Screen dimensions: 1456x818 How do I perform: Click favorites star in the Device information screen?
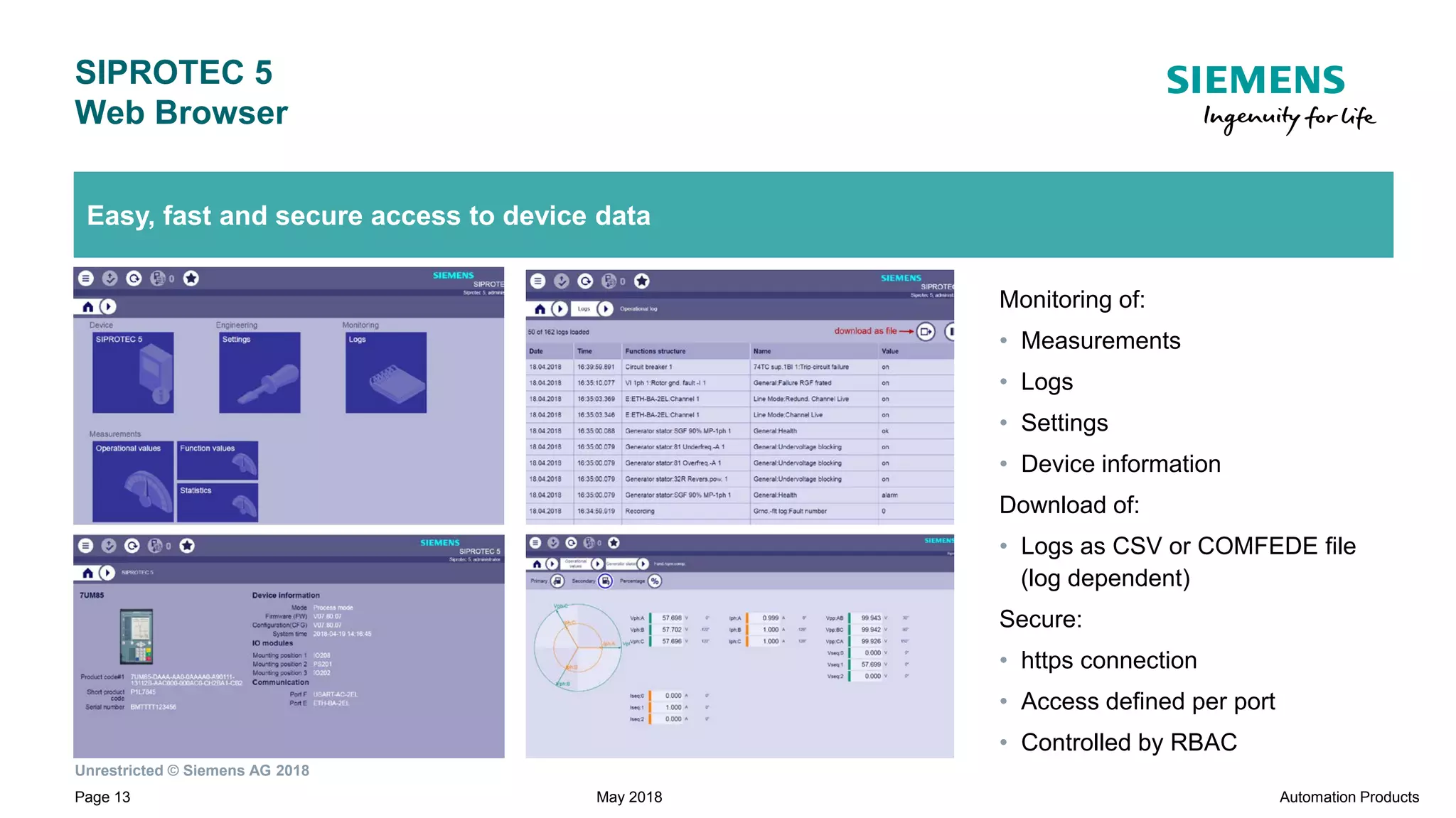point(187,546)
